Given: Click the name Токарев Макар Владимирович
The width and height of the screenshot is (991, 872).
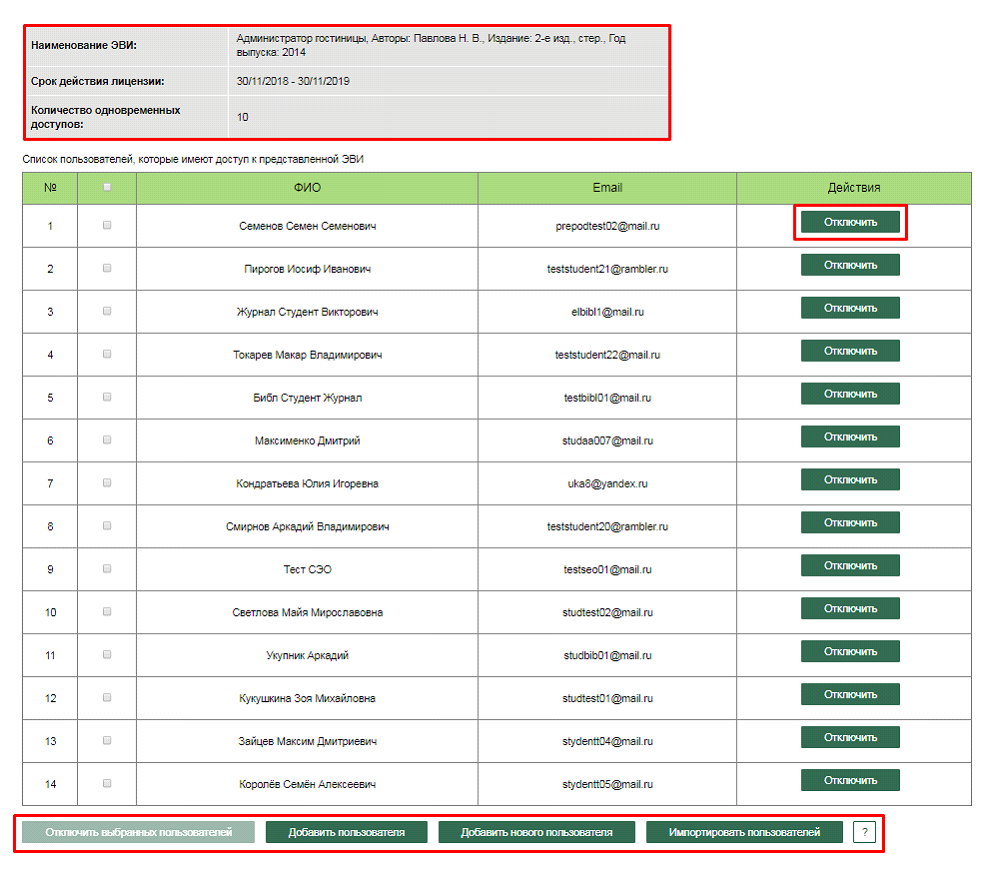Looking at the screenshot, I should click(307, 355).
